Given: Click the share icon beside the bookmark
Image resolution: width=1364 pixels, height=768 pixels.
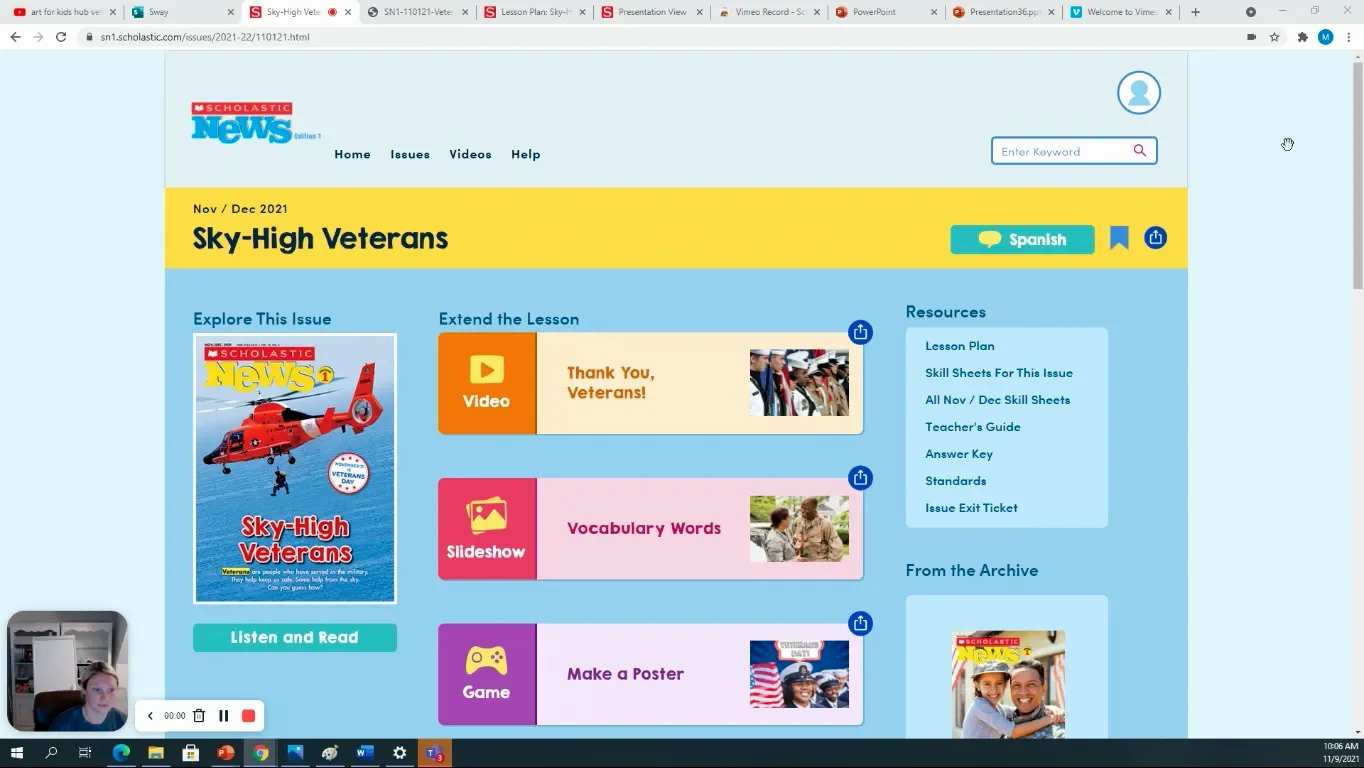Looking at the screenshot, I should [1155, 238].
